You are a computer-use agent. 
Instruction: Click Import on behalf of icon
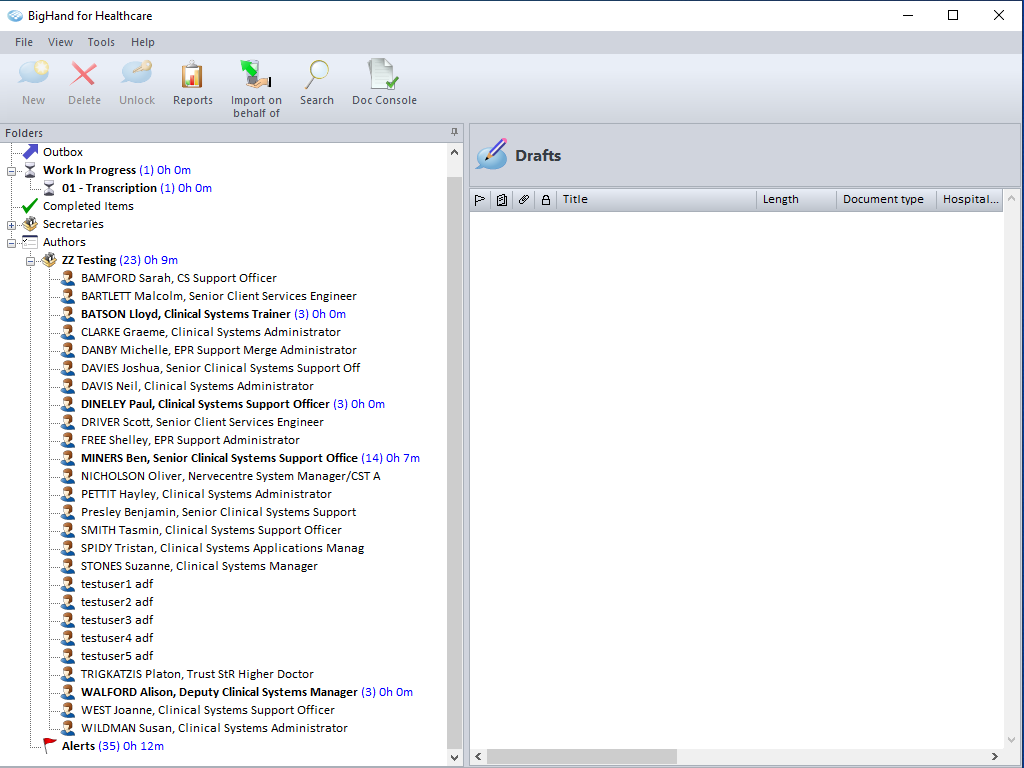point(256,74)
